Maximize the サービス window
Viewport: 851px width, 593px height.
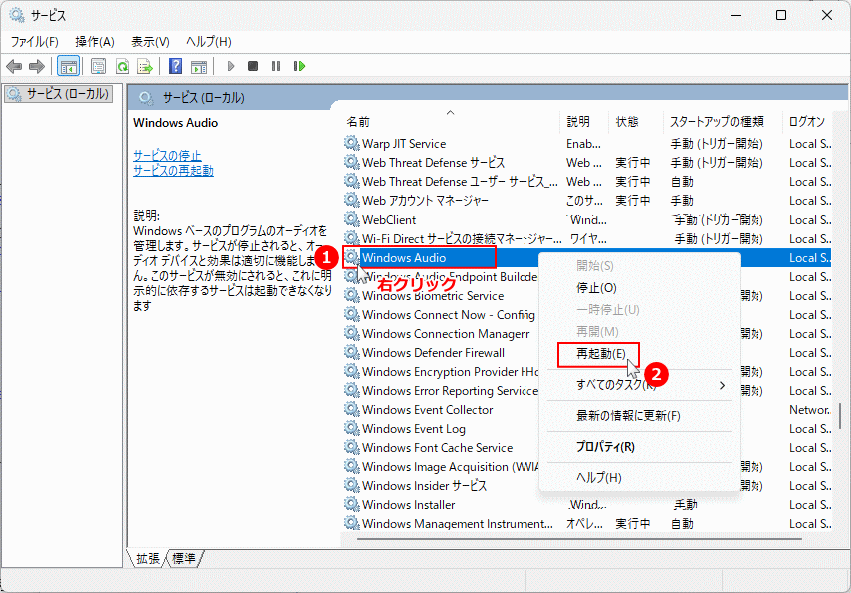click(x=780, y=15)
